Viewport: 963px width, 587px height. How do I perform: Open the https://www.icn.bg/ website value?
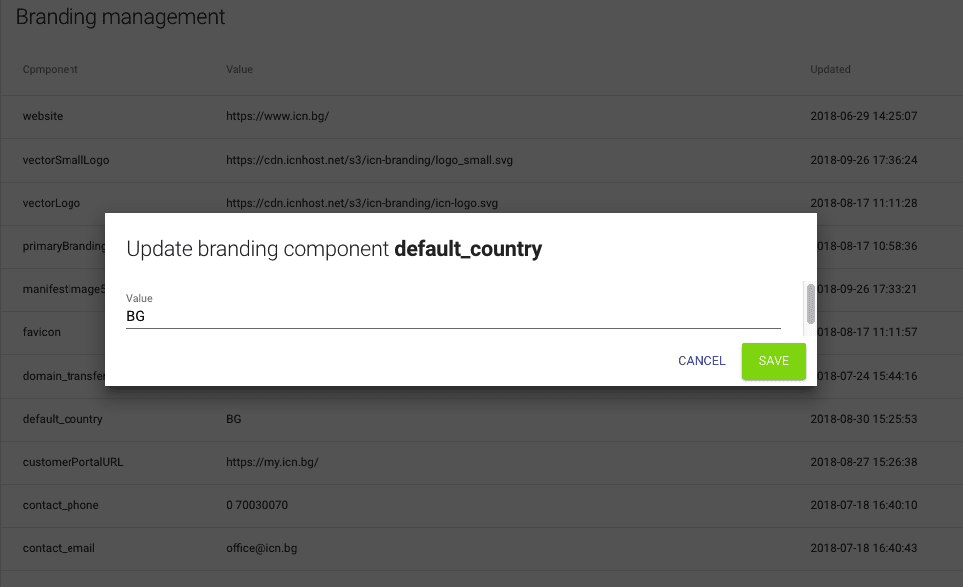pyautogui.click(x=277, y=116)
